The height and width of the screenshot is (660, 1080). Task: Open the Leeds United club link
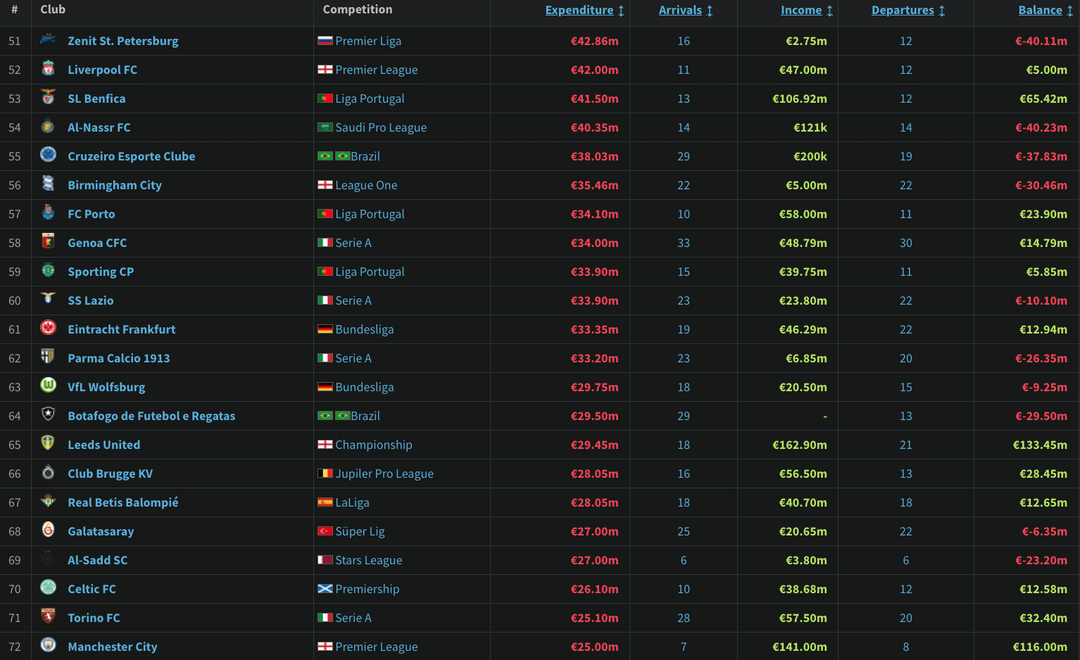coord(103,446)
